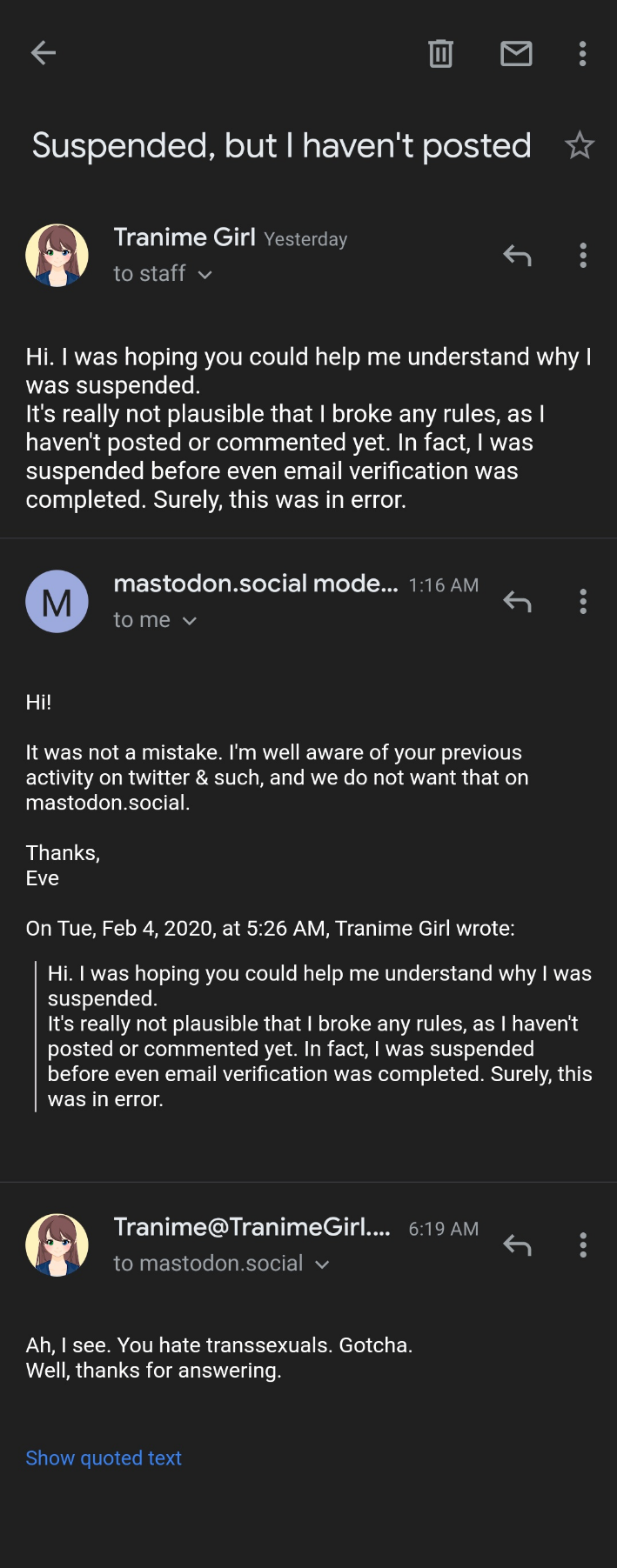Image resolution: width=617 pixels, height=1568 pixels.
Task: Expand 'to mastodon.social' recipient details
Action: pyautogui.click(x=322, y=1264)
